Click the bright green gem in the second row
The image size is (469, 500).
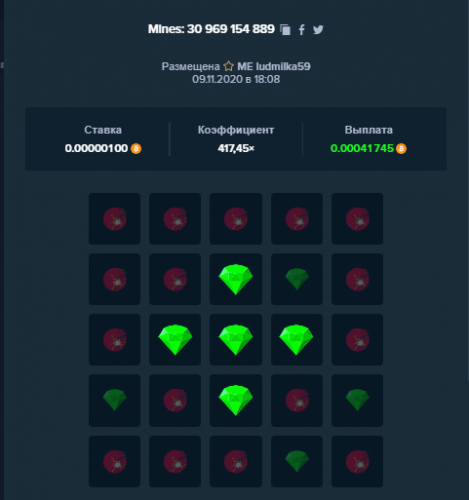click(236, 279)
